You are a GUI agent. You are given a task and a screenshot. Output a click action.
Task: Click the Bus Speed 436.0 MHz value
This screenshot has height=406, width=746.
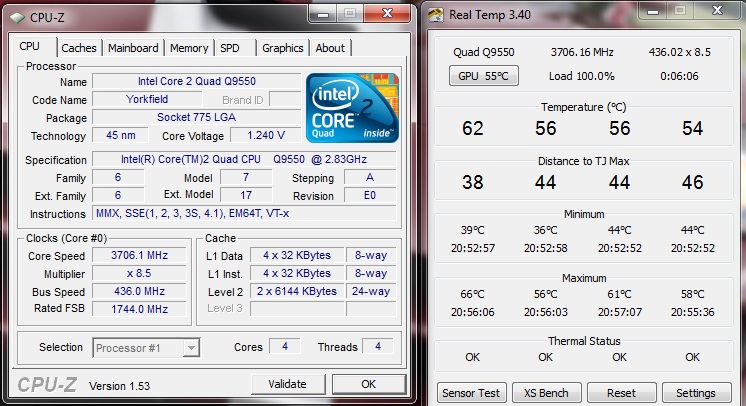click(139, 291)
